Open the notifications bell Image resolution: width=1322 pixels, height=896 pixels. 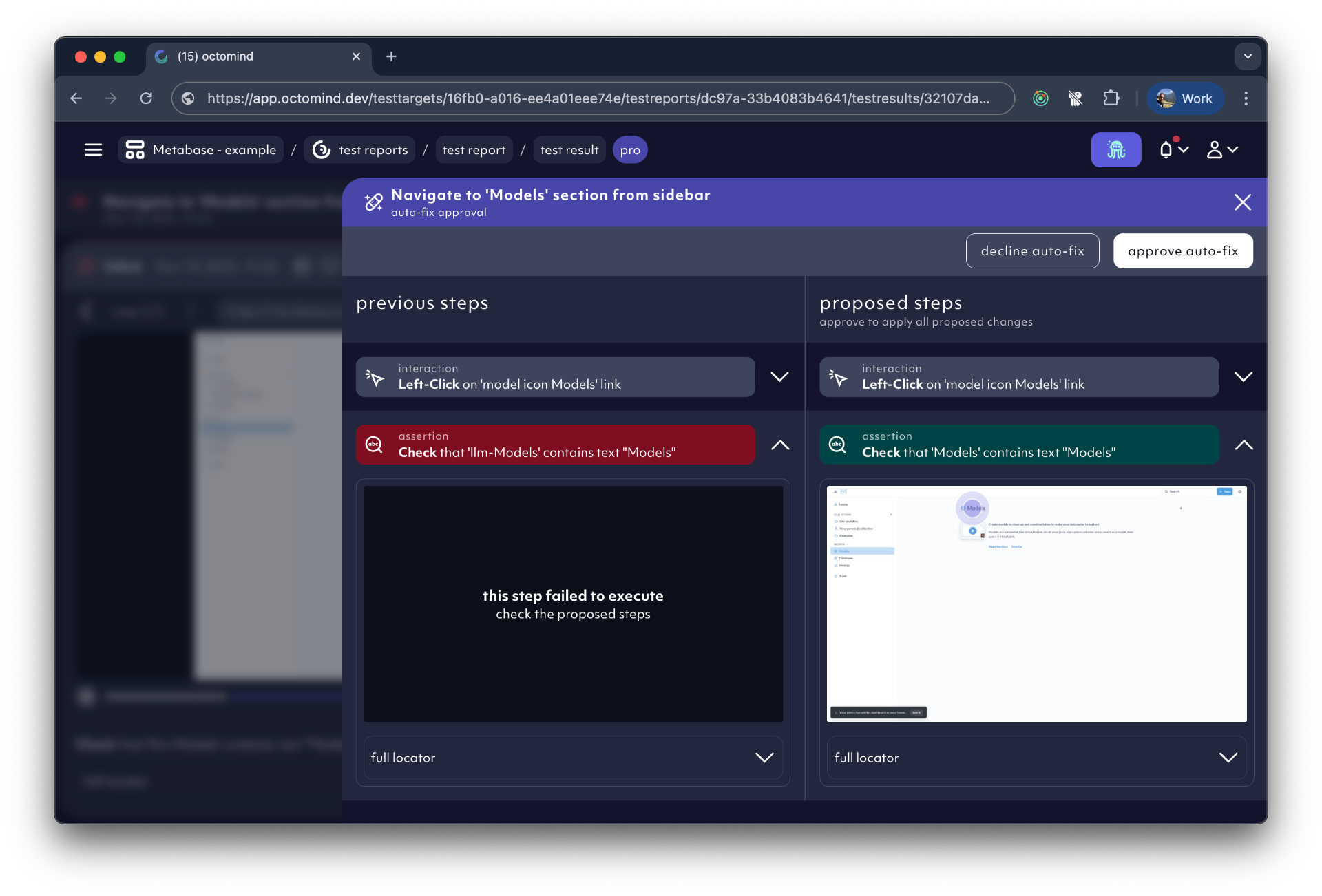(1166, 150)
